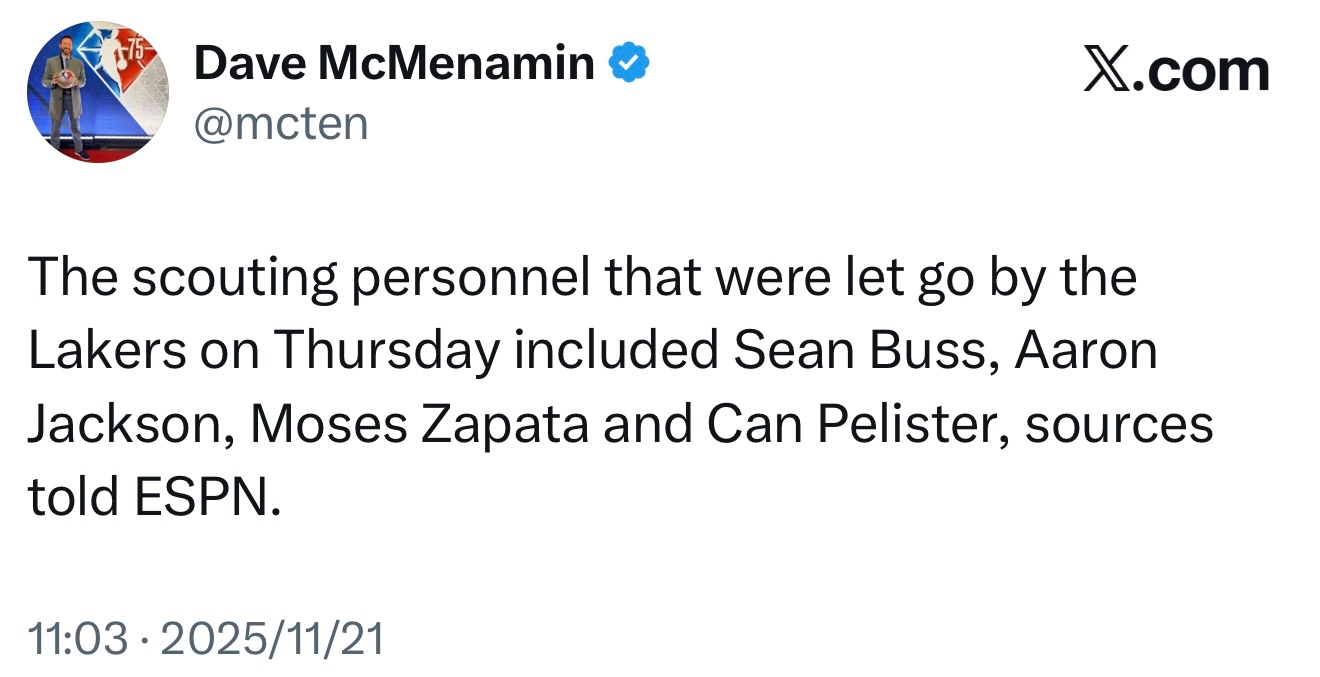The width and height of the screenshot is (1320, 677).
Task: Click the 2025/11/21 post date
Action: (272, 639)
